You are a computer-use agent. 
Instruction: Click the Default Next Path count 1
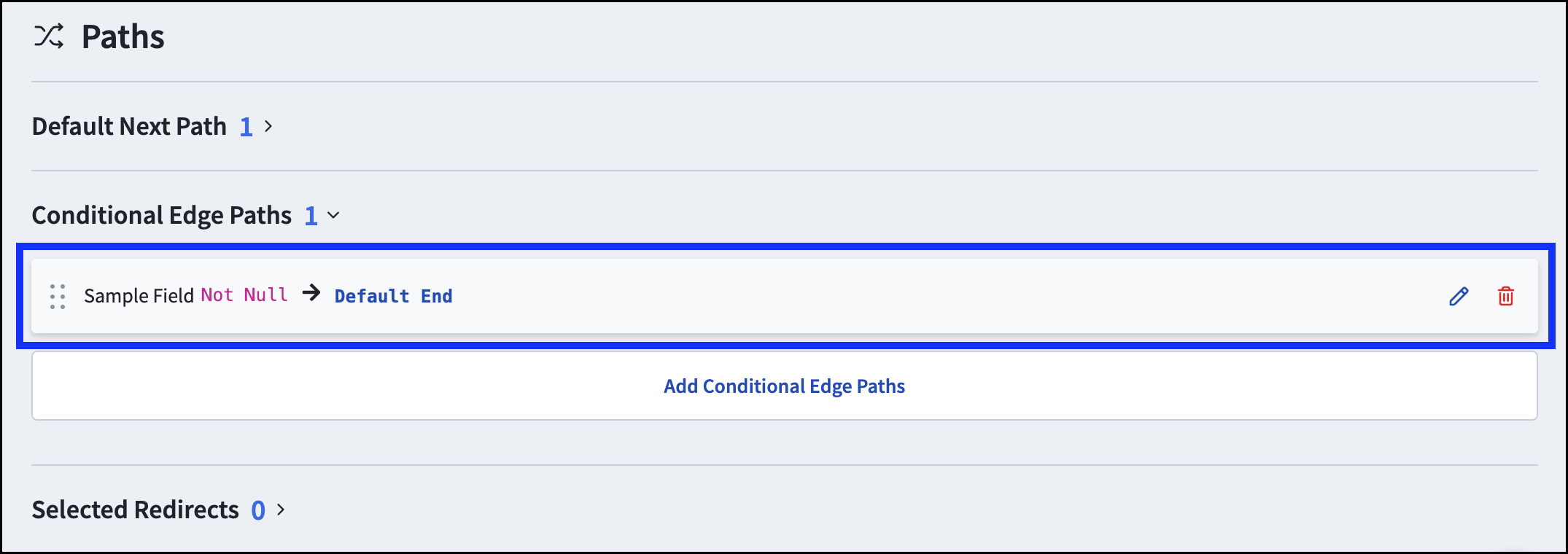click(247, 128)
